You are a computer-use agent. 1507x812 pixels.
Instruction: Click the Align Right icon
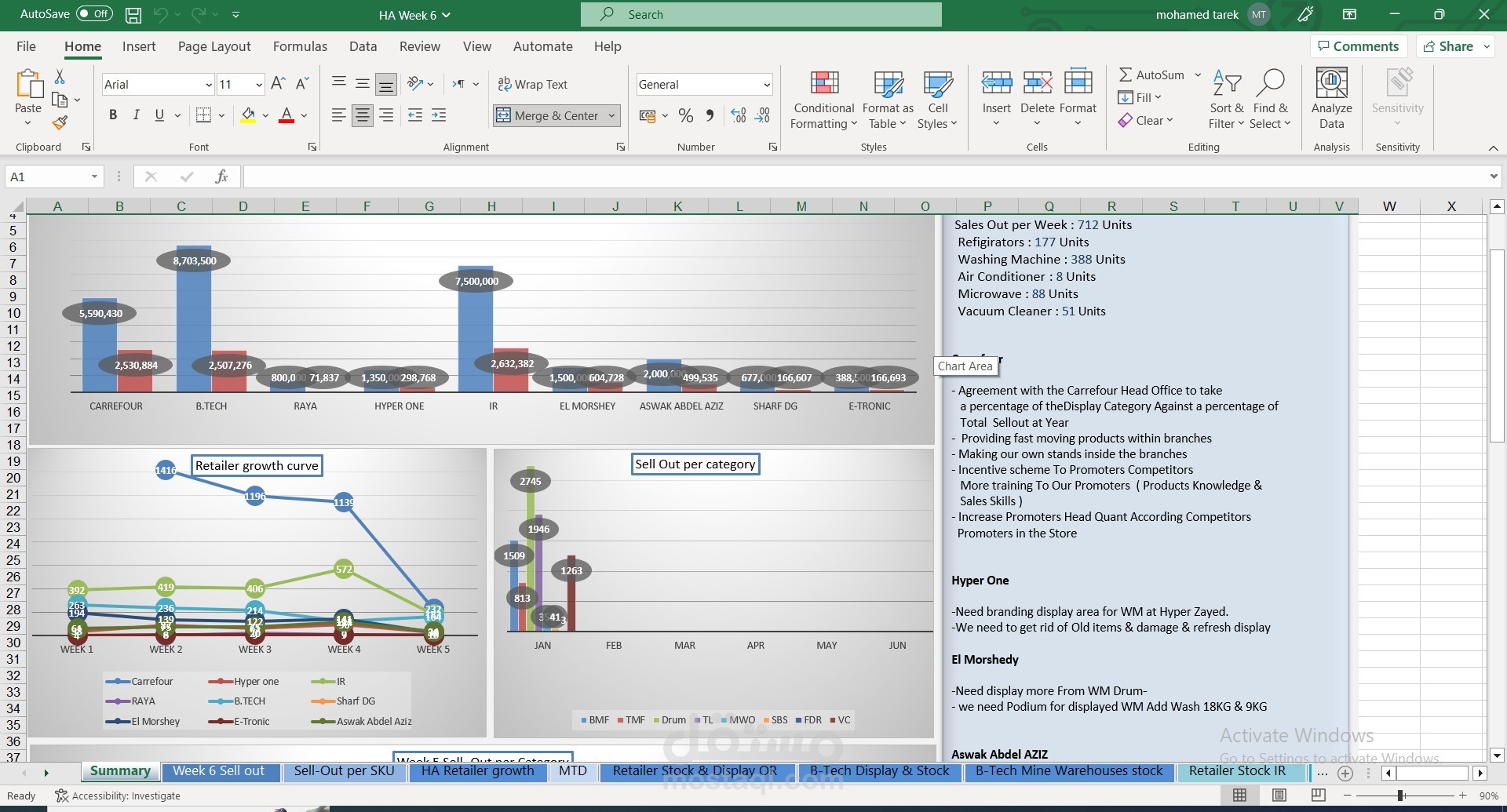[x=386, y=115]
